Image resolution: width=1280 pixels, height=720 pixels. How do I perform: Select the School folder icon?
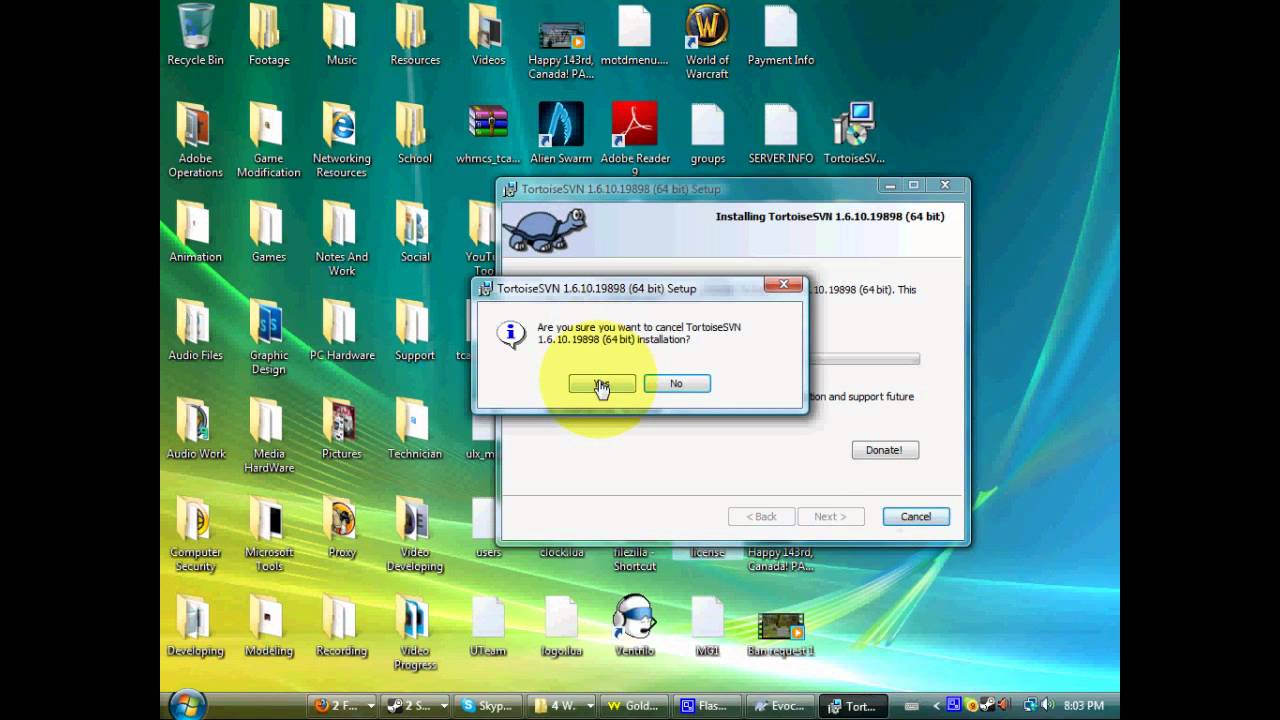tap(415, 134)
